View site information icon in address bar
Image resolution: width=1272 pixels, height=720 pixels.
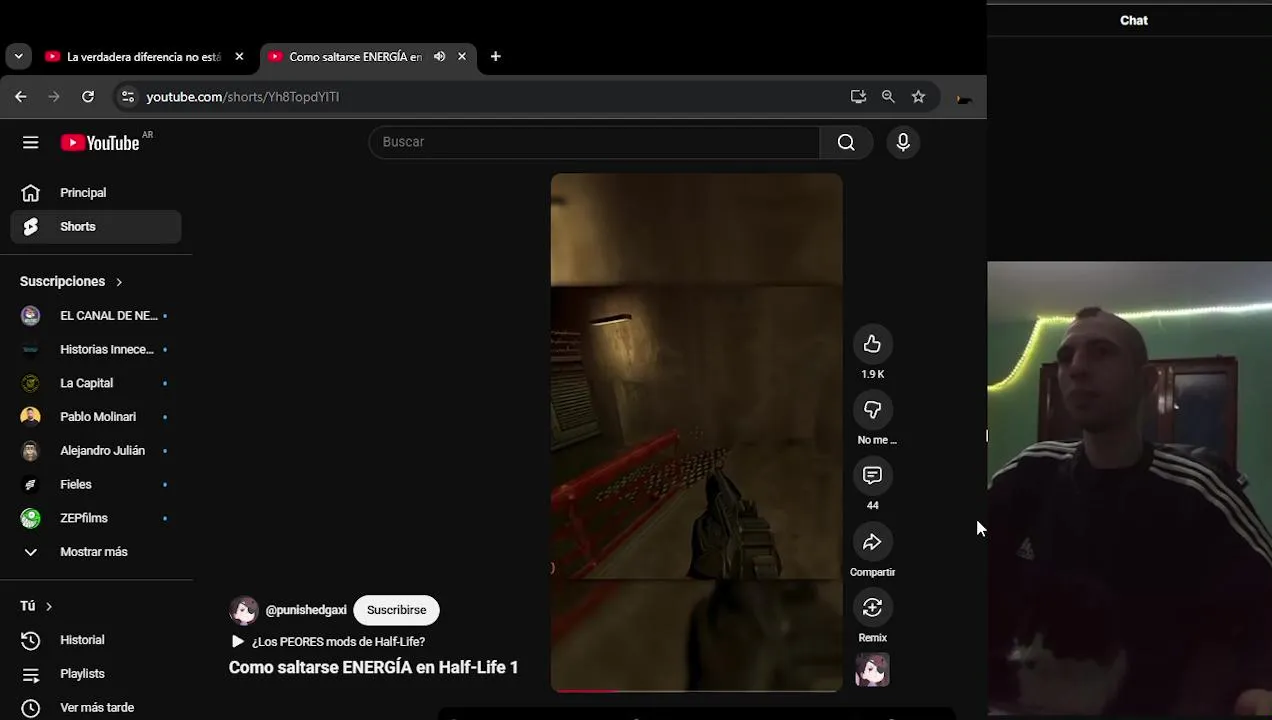pyautogui.click(x=127, y=96)
